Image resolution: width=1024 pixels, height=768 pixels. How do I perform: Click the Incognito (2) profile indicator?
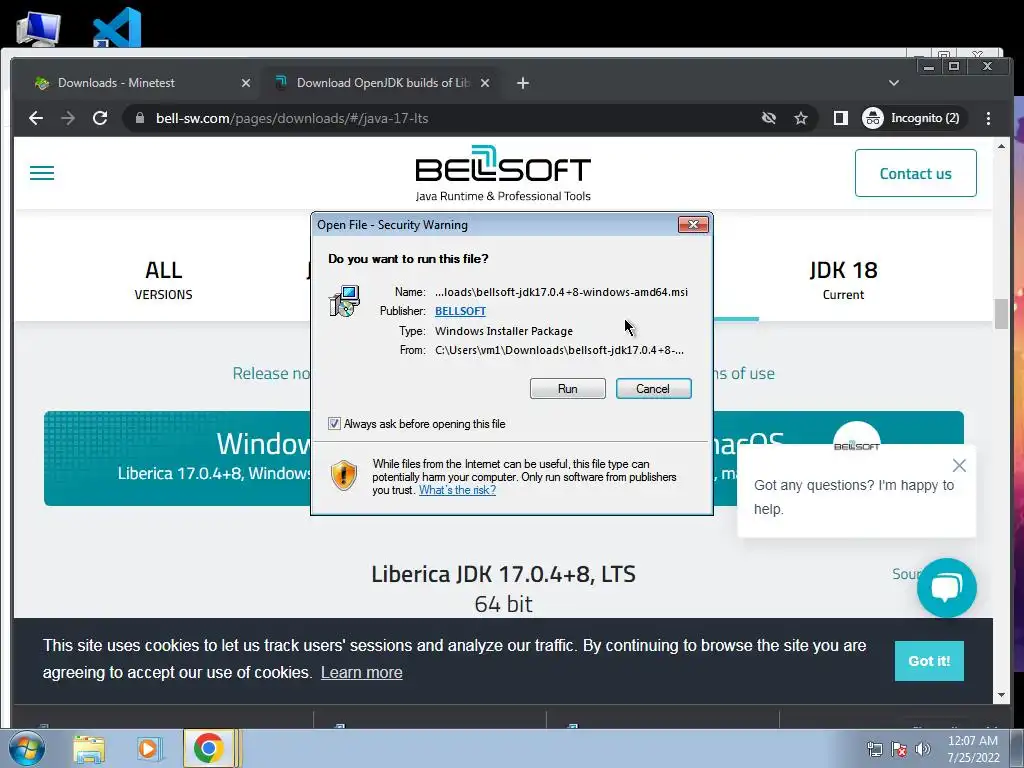coord(912,118)
